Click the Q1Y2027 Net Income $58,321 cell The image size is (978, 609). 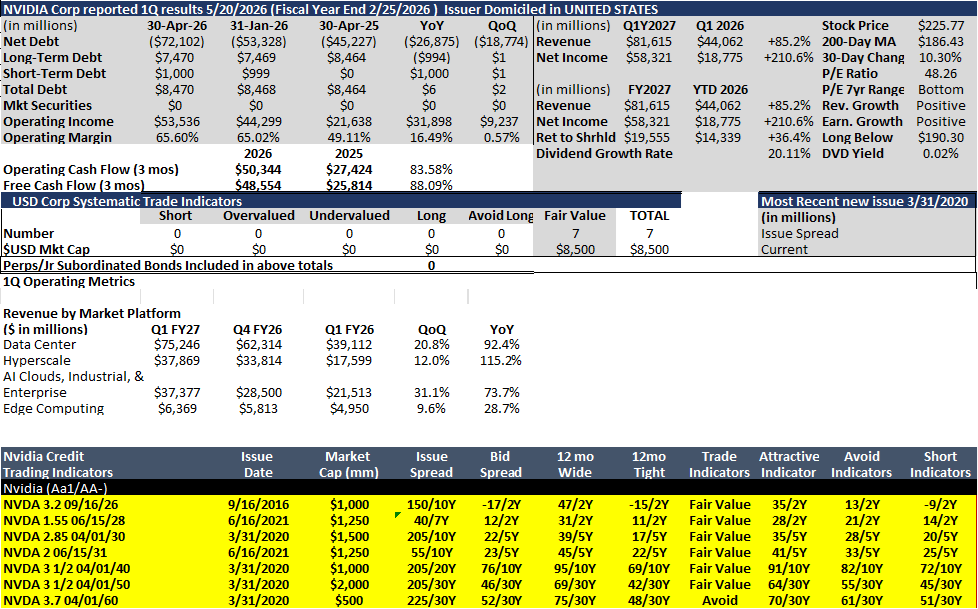click(648, 57)
